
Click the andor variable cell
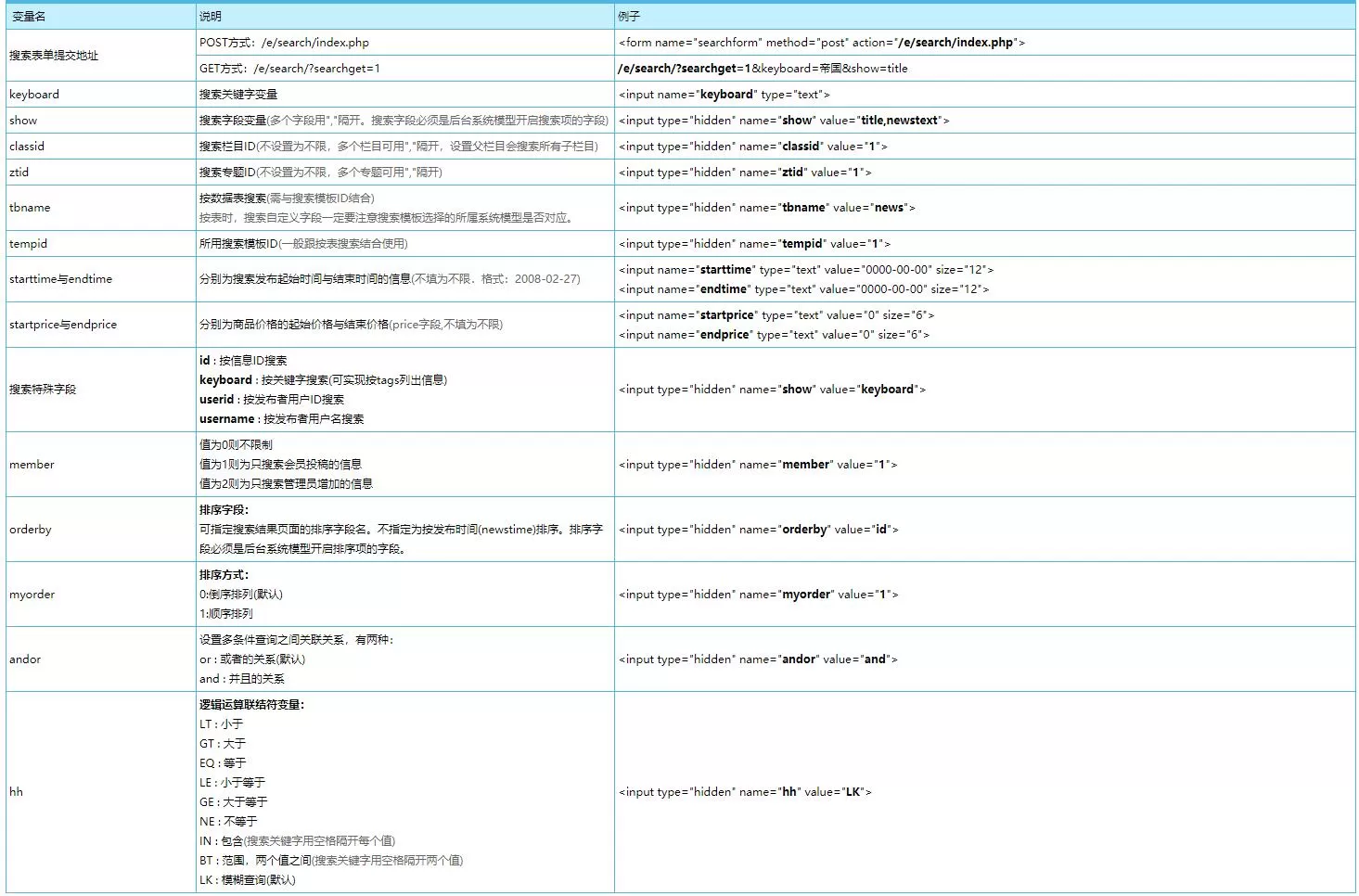click(x=100, y=659)
